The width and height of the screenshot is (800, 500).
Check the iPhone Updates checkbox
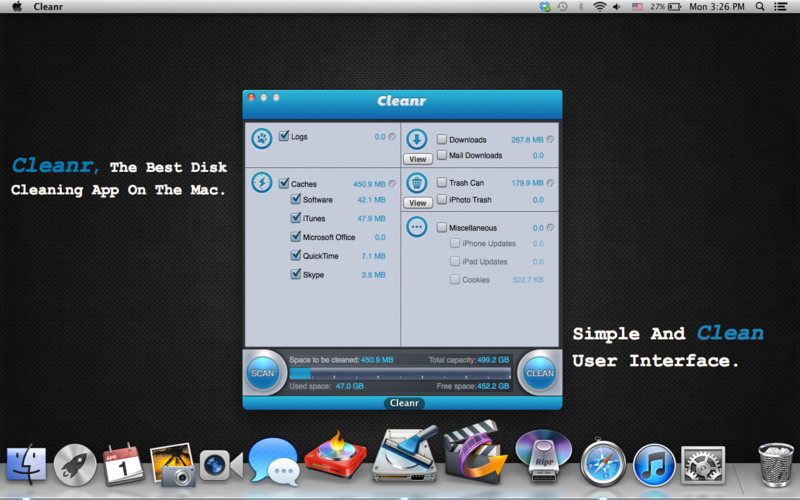click(455, 243)
